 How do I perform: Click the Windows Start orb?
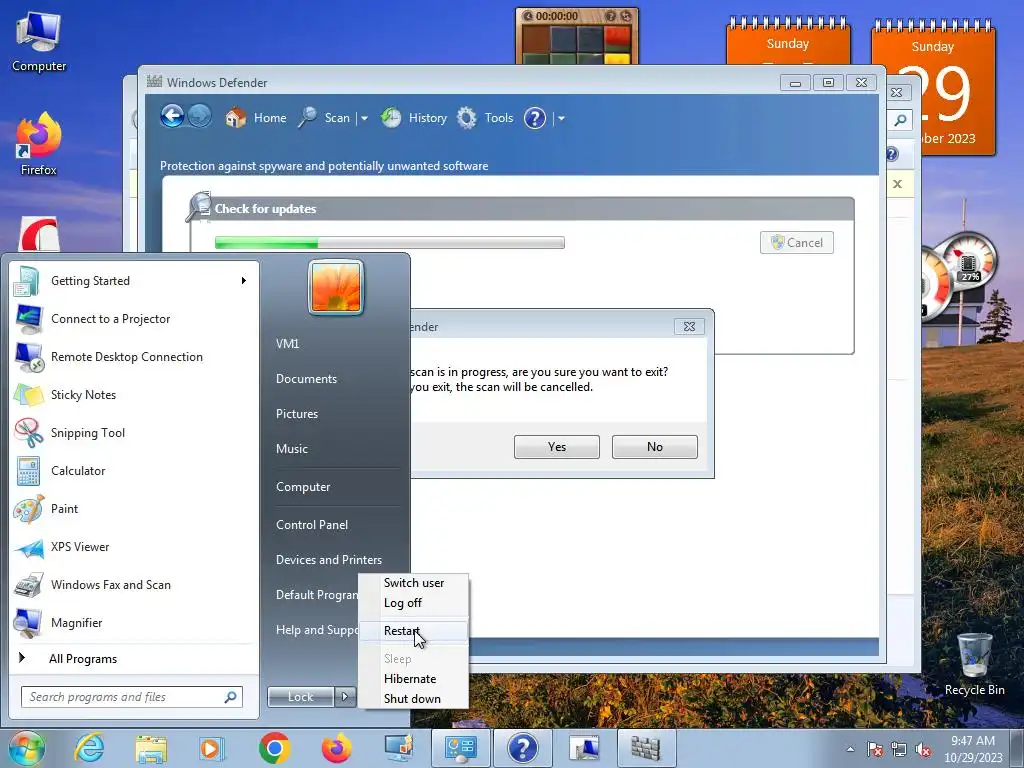click(27, 748)
